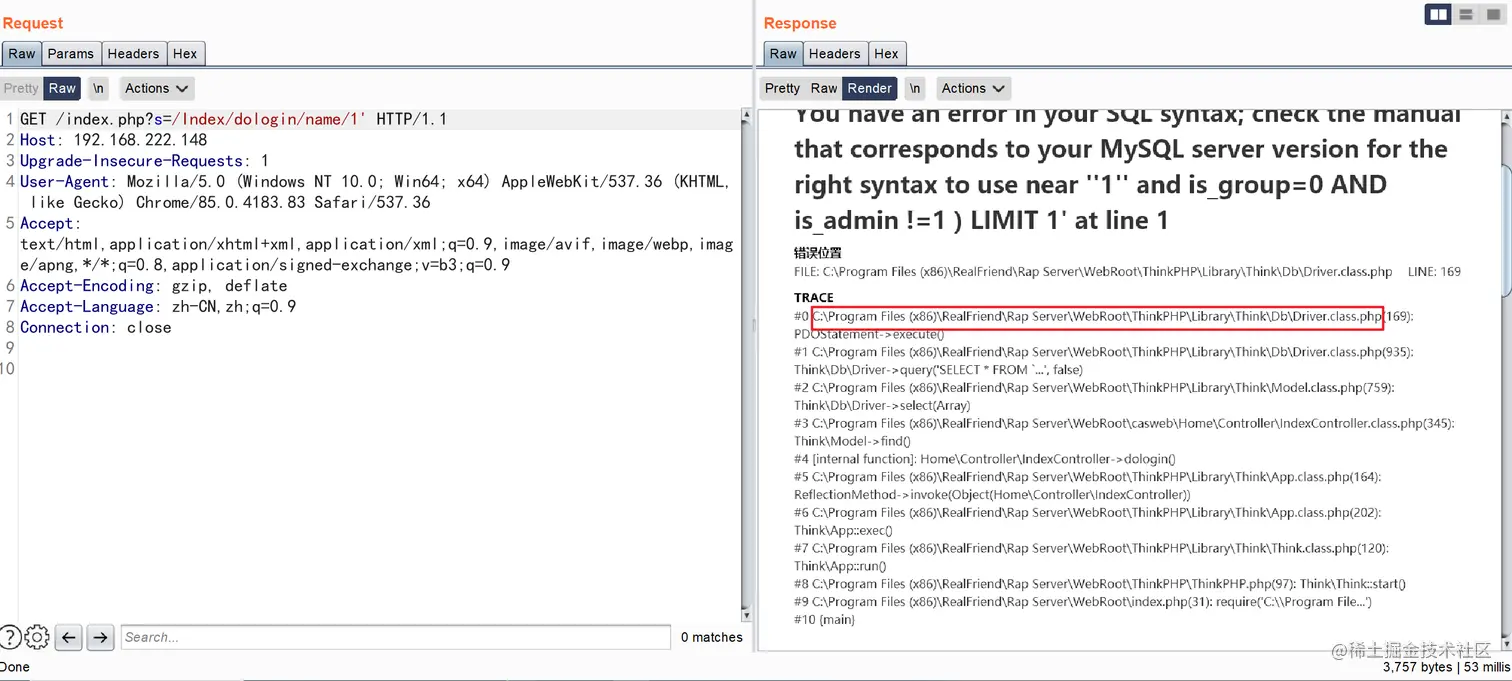Viewport: 1512px width, 681px height.
Task: Go to previous search match arrow
Action: pyautogui.click(x=68, y=637)
